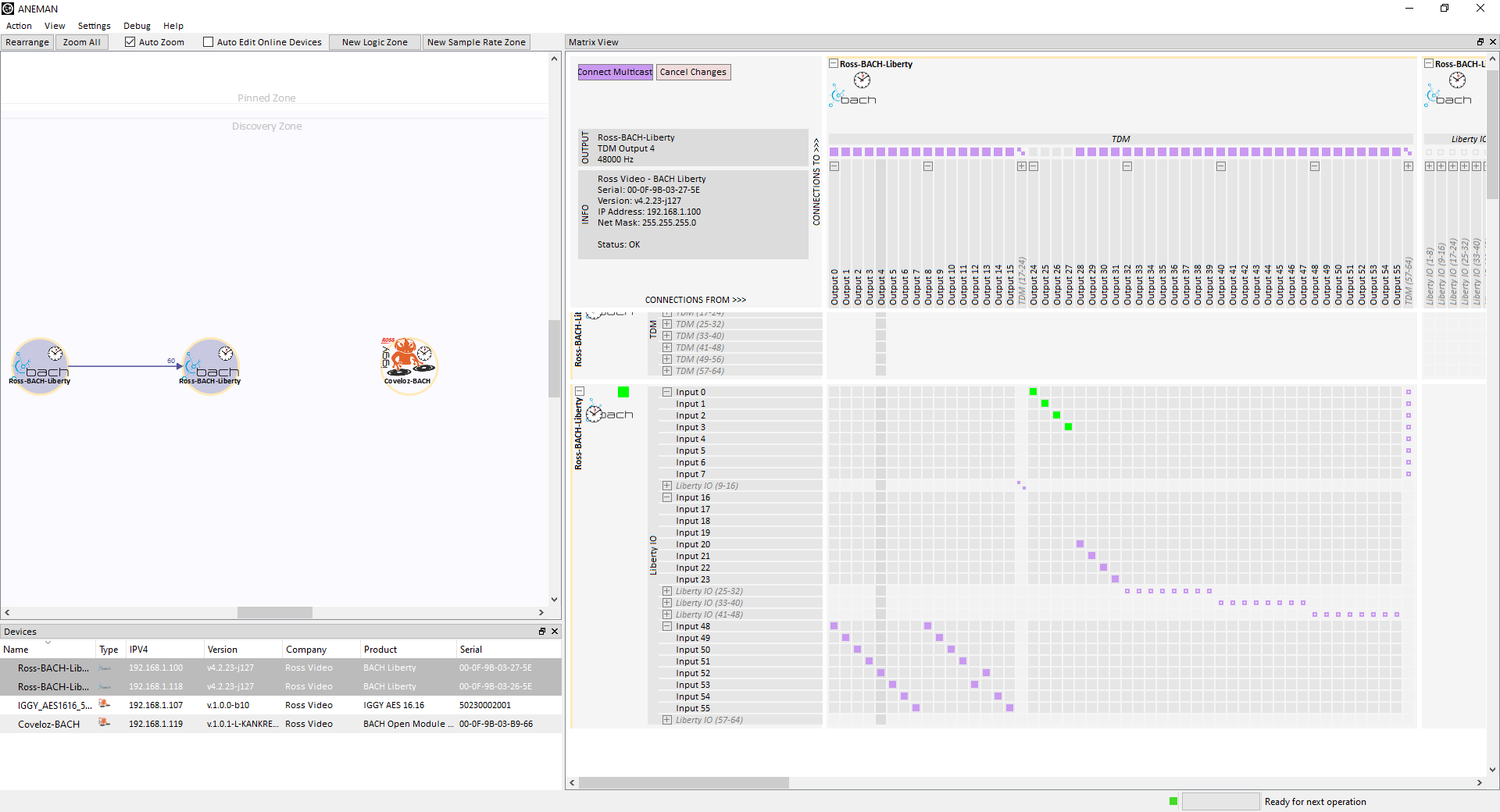1500x812 pixels.
Task: Click the matrix view horizontal scrollbar thumb
Action: click(684, 782)
